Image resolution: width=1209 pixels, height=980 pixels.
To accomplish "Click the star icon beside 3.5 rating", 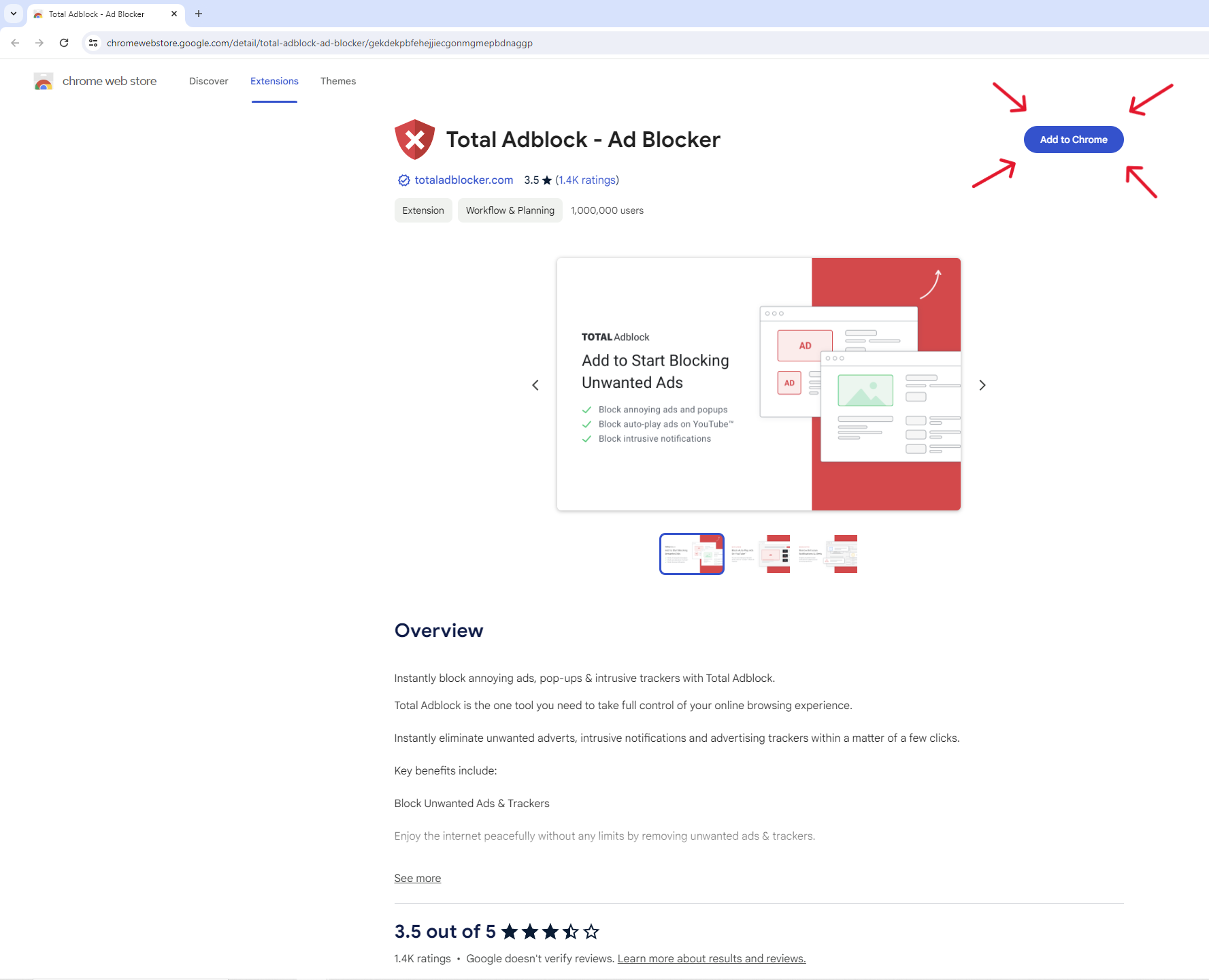I will click(547, 180).
